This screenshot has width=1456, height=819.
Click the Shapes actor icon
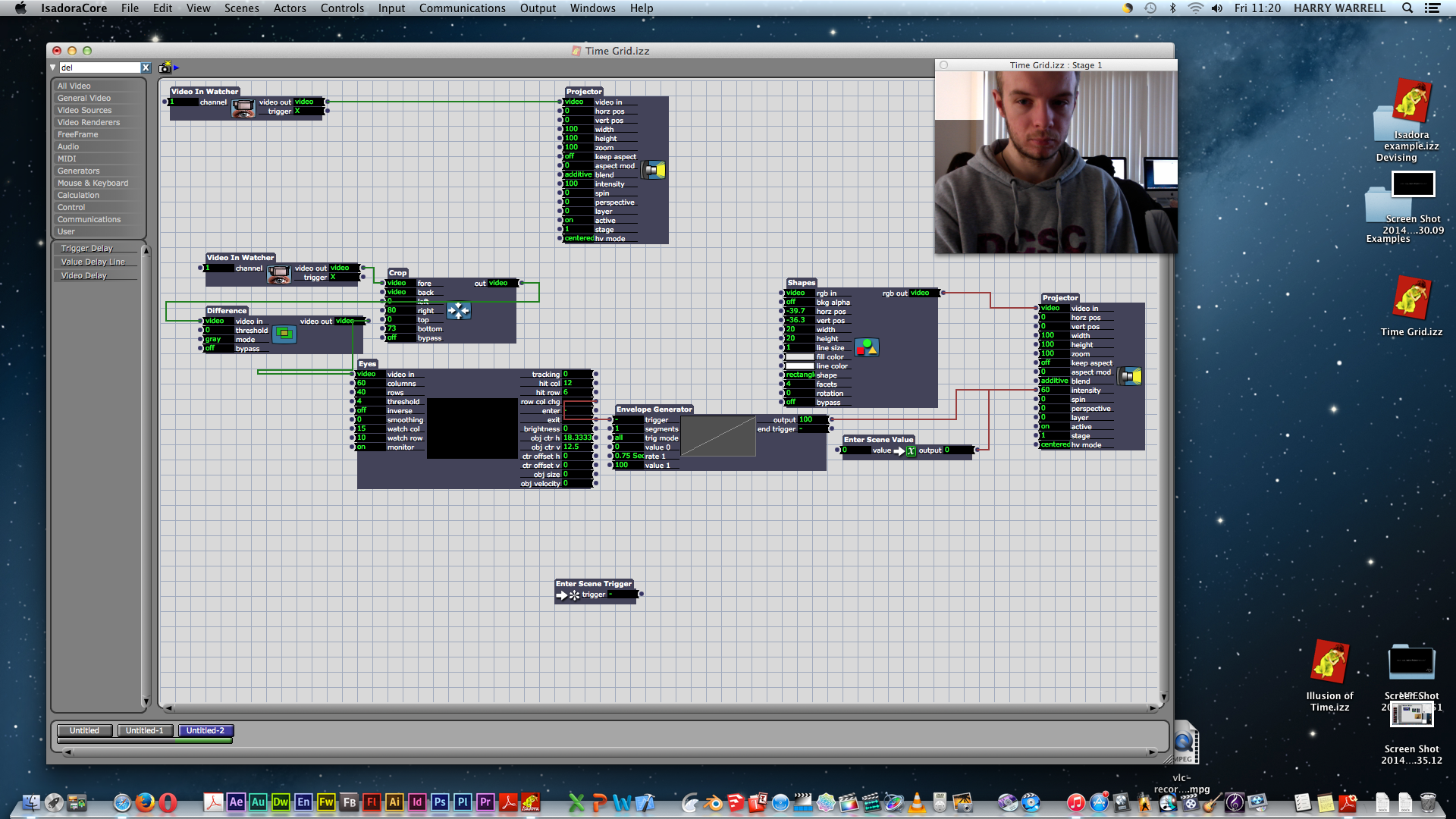click(x=866, y=348)
